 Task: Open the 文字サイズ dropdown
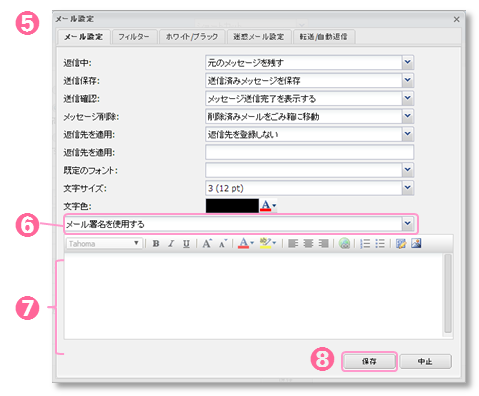pyautogui.click(x=407, y=188)
